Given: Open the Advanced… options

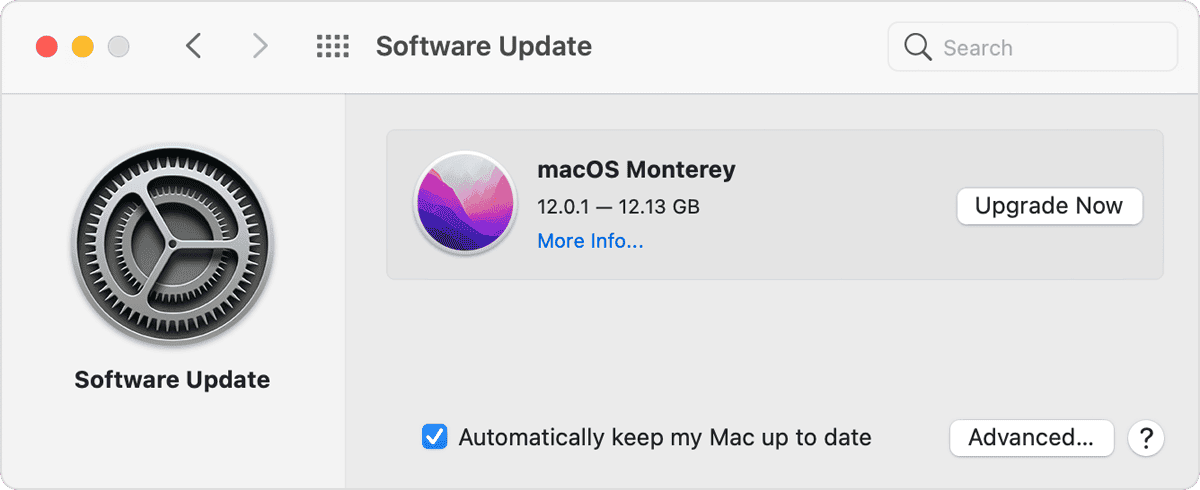Looking at the screenshot, I should 1031,437.
